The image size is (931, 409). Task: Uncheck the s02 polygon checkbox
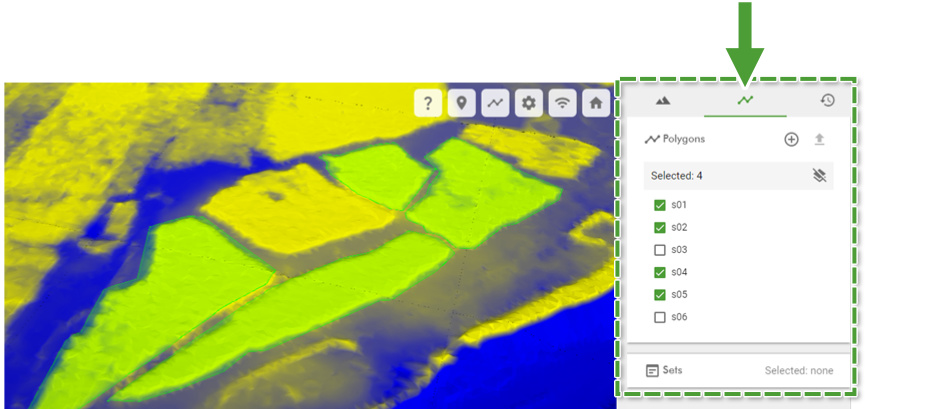click(659, 227)
